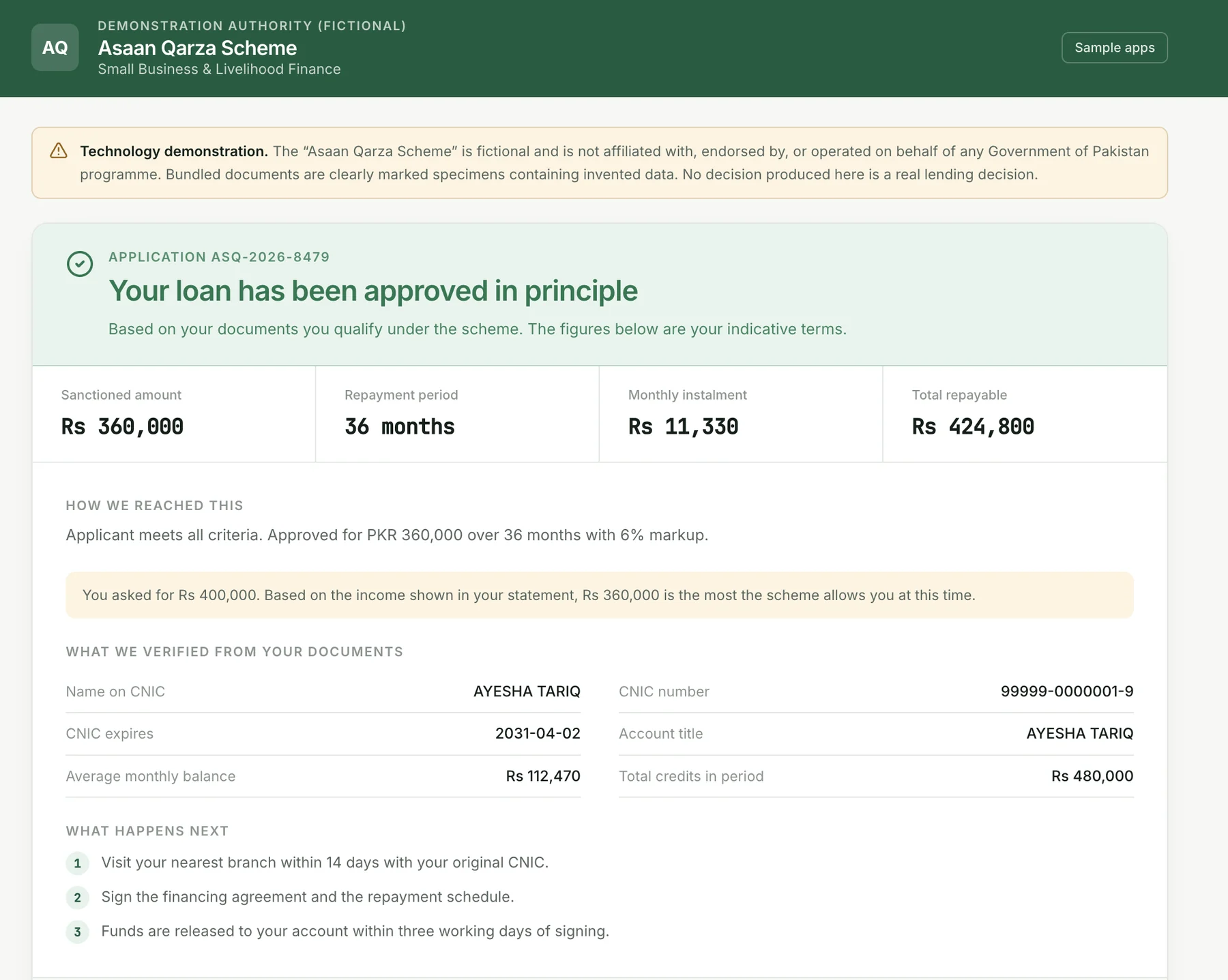Click the approved in principle heading

pyautogui.click(x=373, y=291)
